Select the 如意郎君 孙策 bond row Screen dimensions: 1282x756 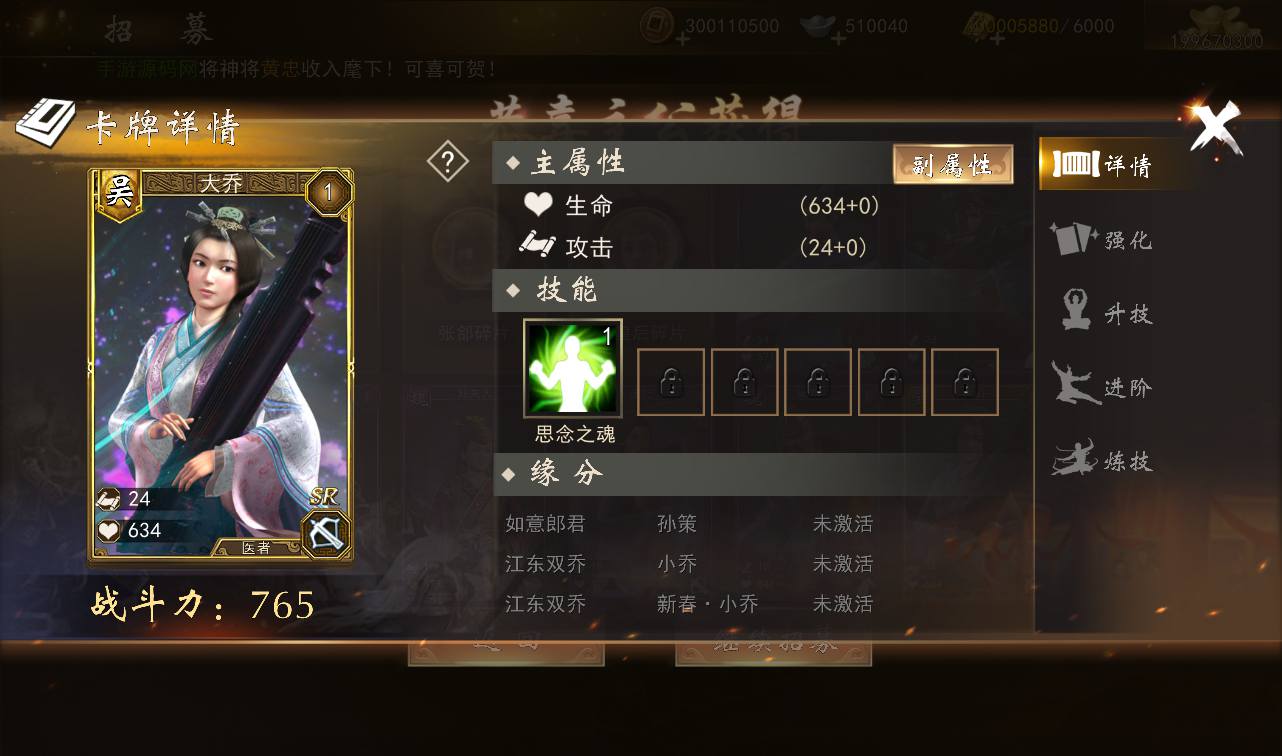point(689,523)
